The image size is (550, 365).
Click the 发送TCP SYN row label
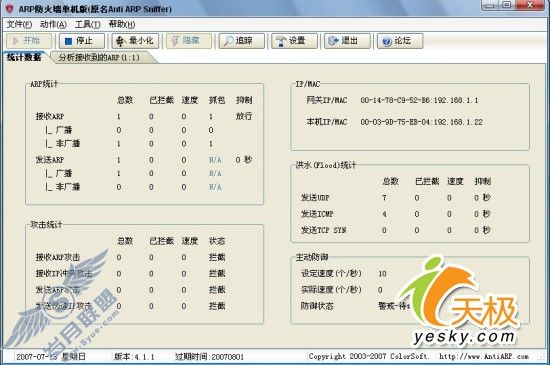(x=323, y=230)
